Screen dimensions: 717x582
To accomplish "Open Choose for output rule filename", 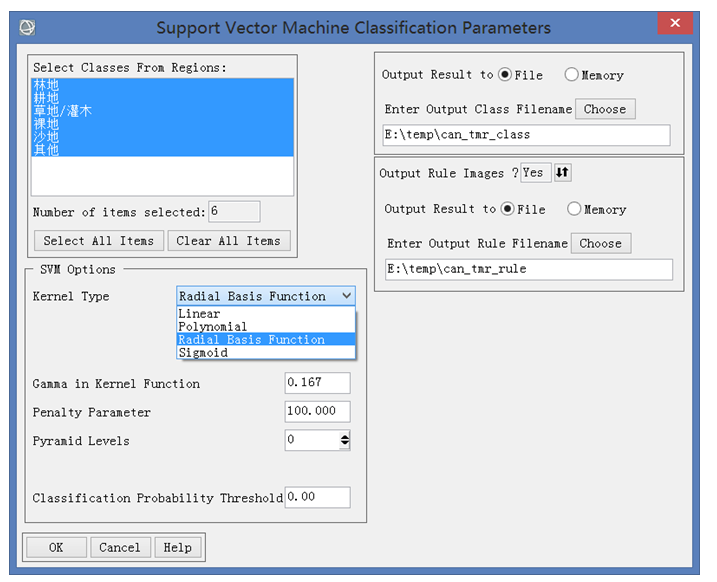I will pyautogui.click(x=601, y=243).
